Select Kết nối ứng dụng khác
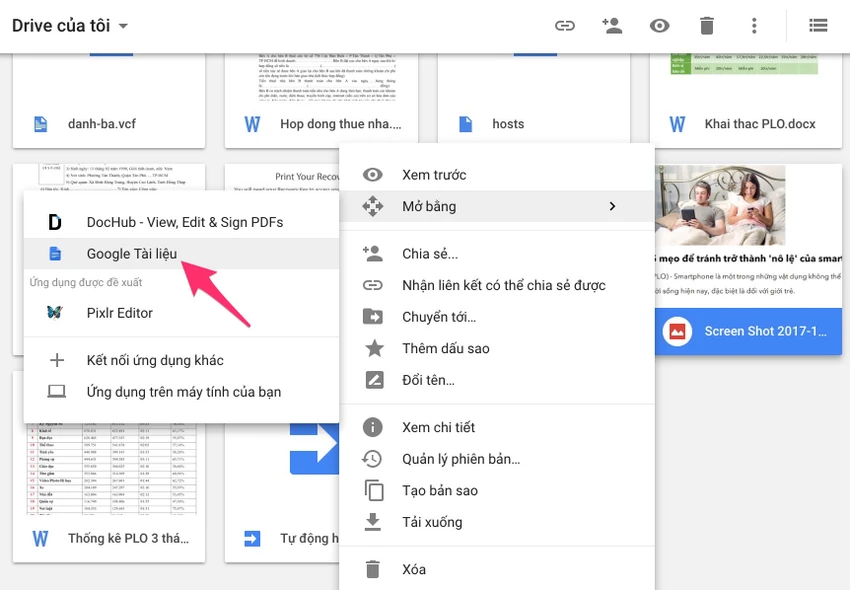 [x=181, y=360]
